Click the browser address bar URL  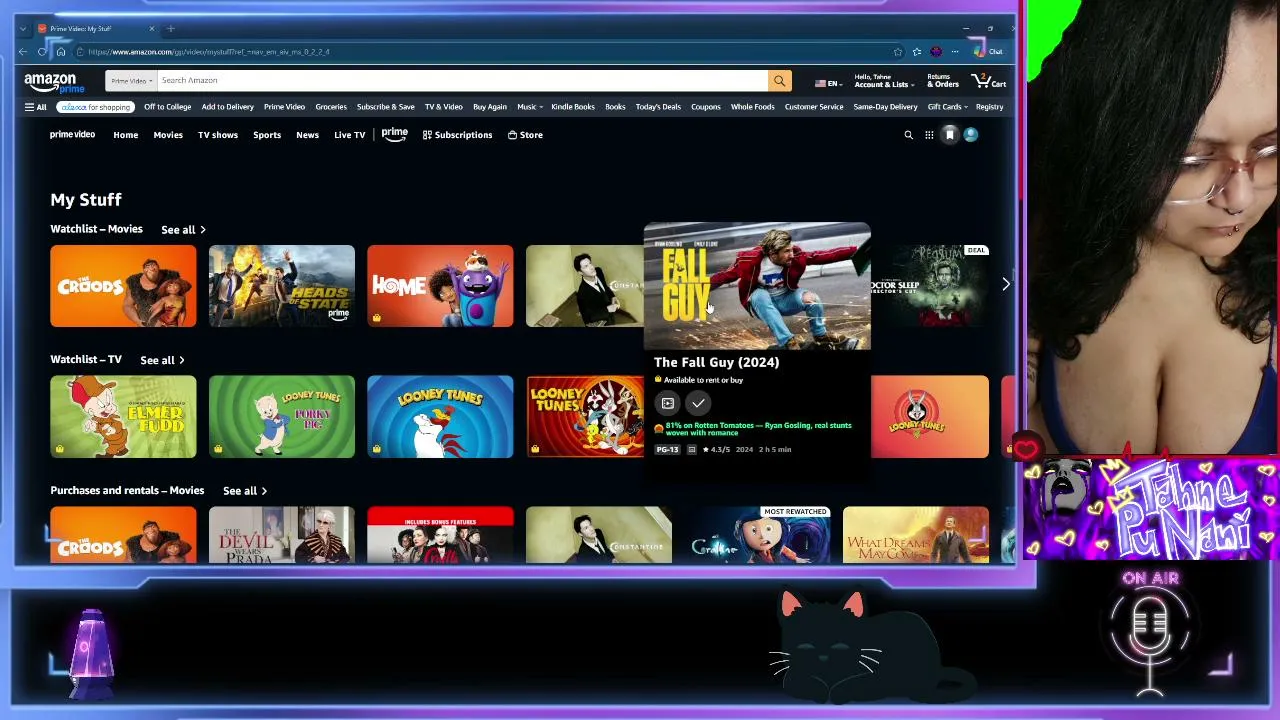click(x=208, y=52)
